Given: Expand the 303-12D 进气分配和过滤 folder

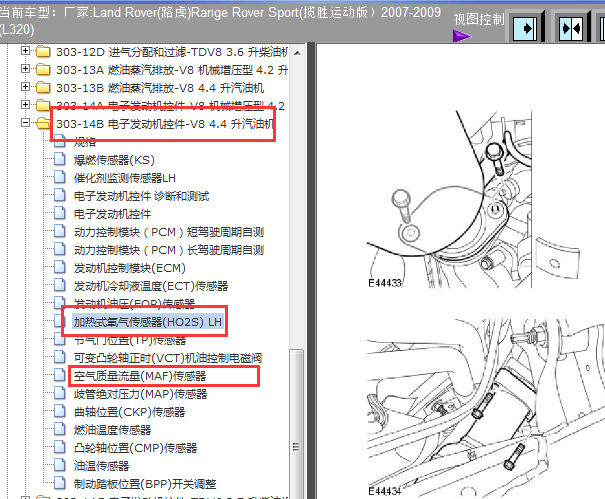Looking at the screenshot, I should pos(25,51).
